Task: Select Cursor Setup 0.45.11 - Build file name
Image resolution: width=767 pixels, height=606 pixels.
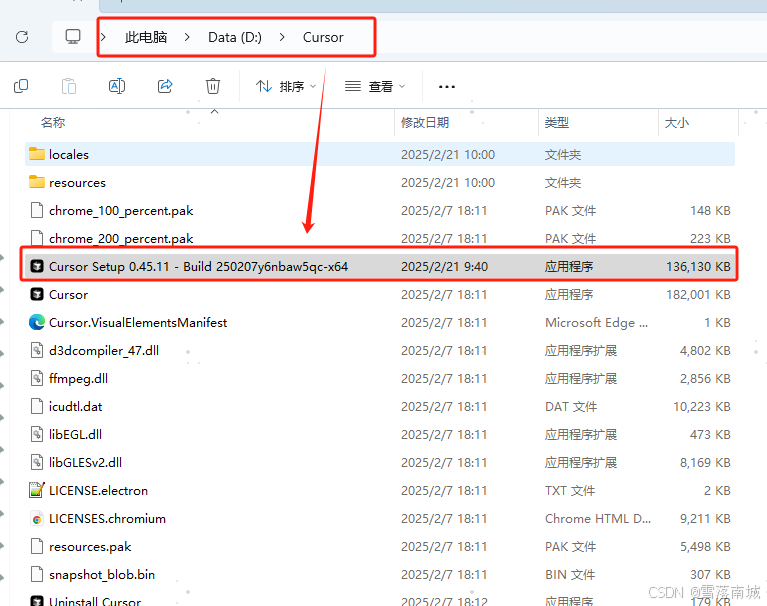Action: click(199, 267)
